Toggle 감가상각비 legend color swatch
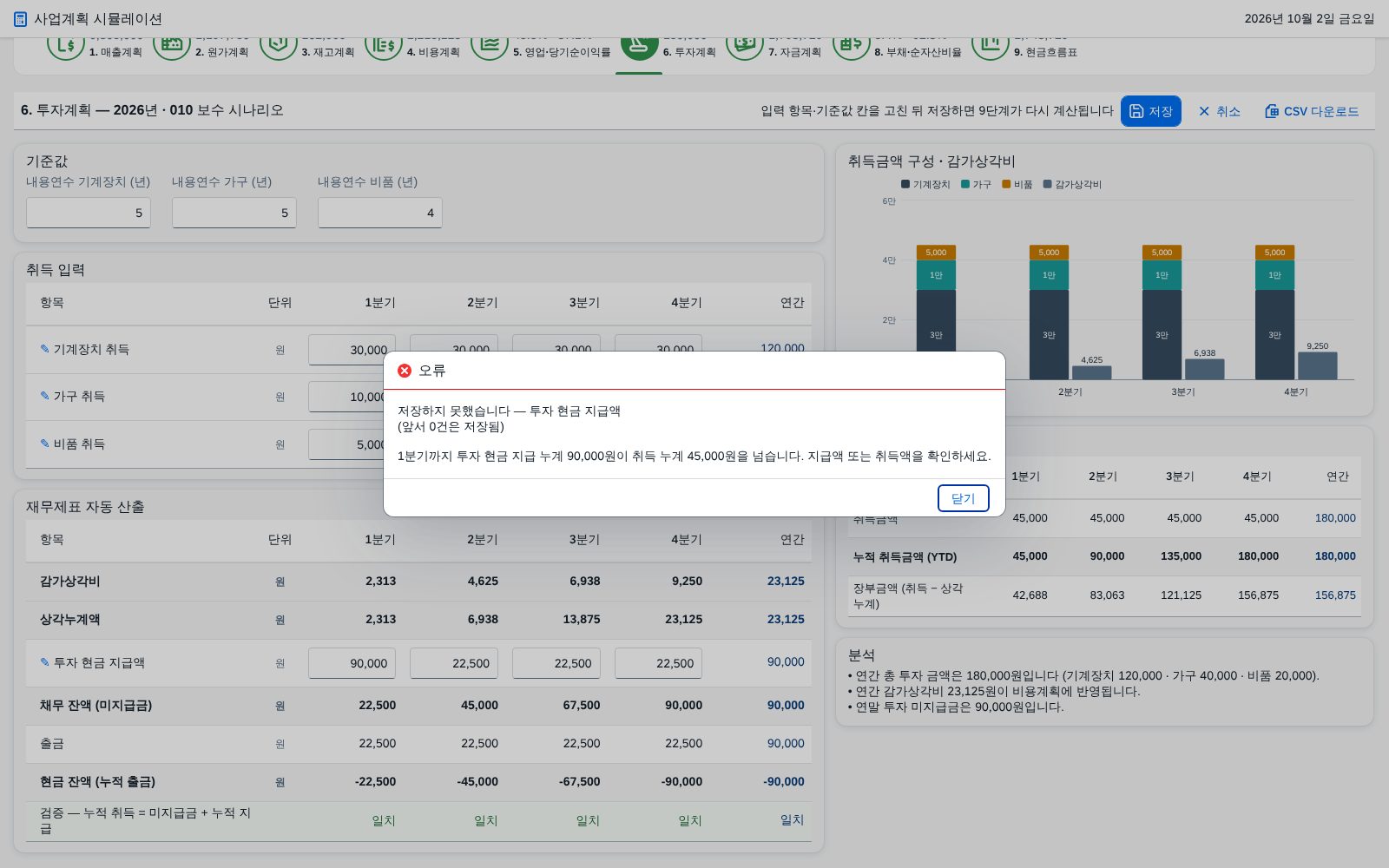 tap(1047, 184)
